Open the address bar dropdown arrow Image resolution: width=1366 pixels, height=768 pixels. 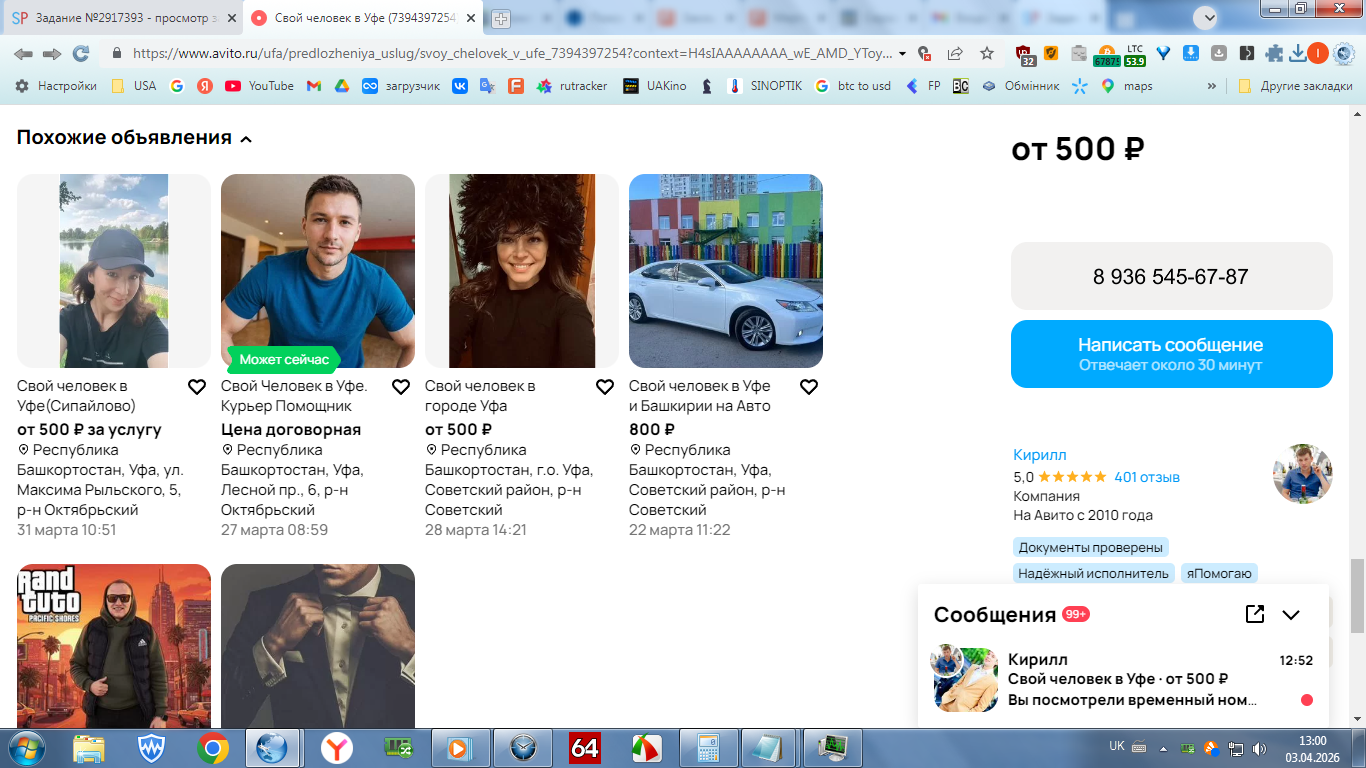(x=903, y=54)
